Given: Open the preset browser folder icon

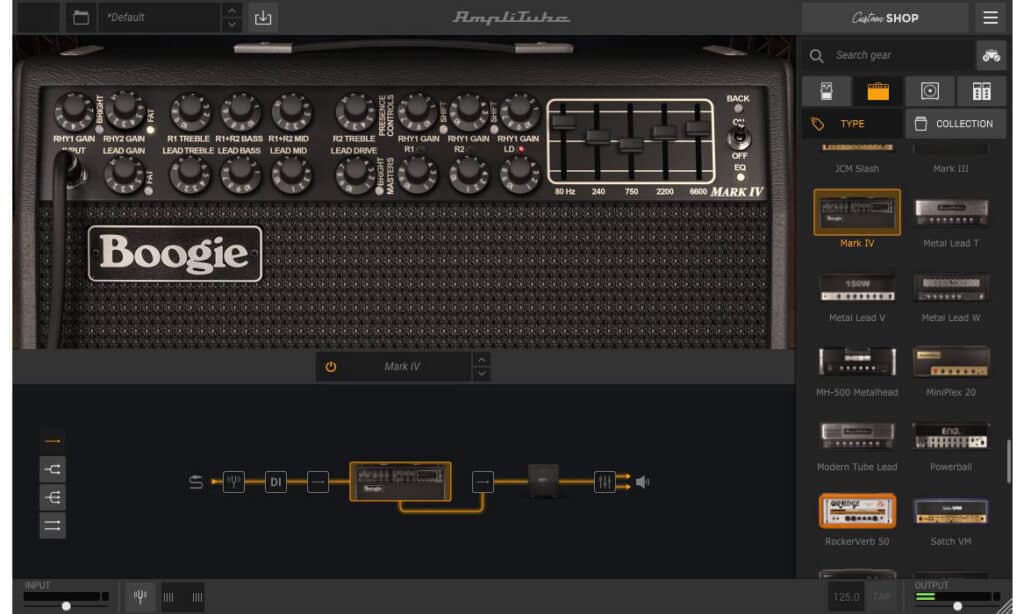Looking at the screenshot, I should (x=81, y=18).
